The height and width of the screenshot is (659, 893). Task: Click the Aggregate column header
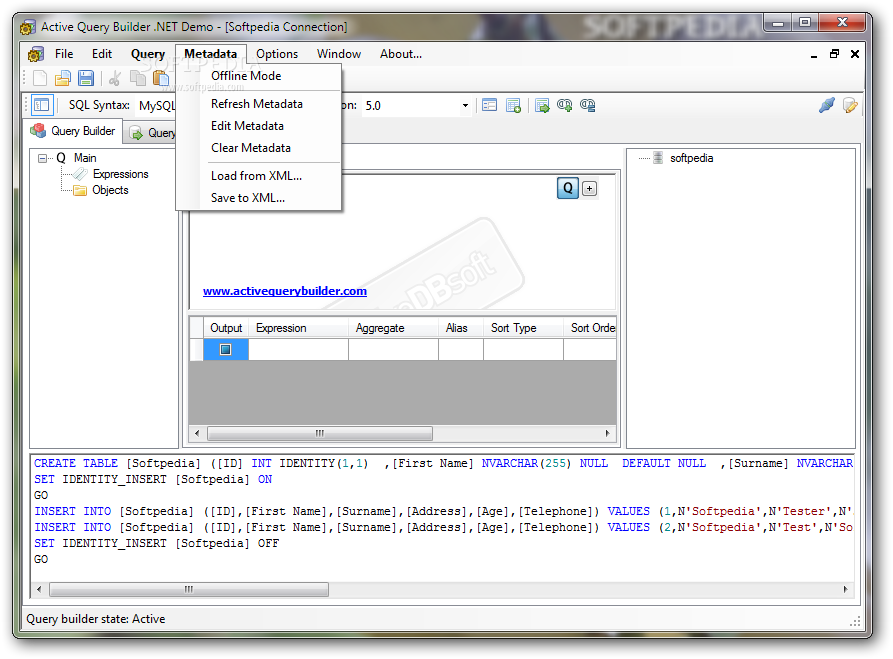point(394,328)
